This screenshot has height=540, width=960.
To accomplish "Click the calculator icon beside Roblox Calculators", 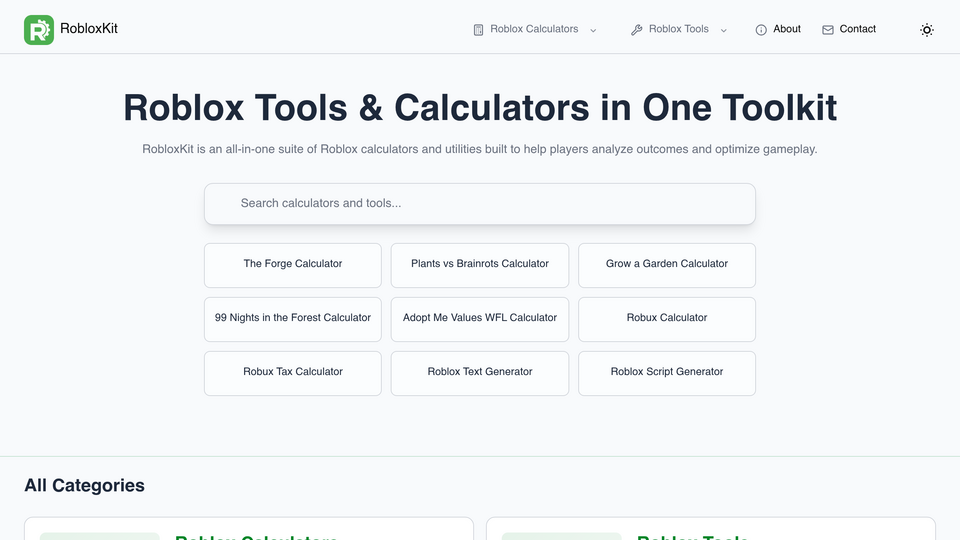I will 478,30.
